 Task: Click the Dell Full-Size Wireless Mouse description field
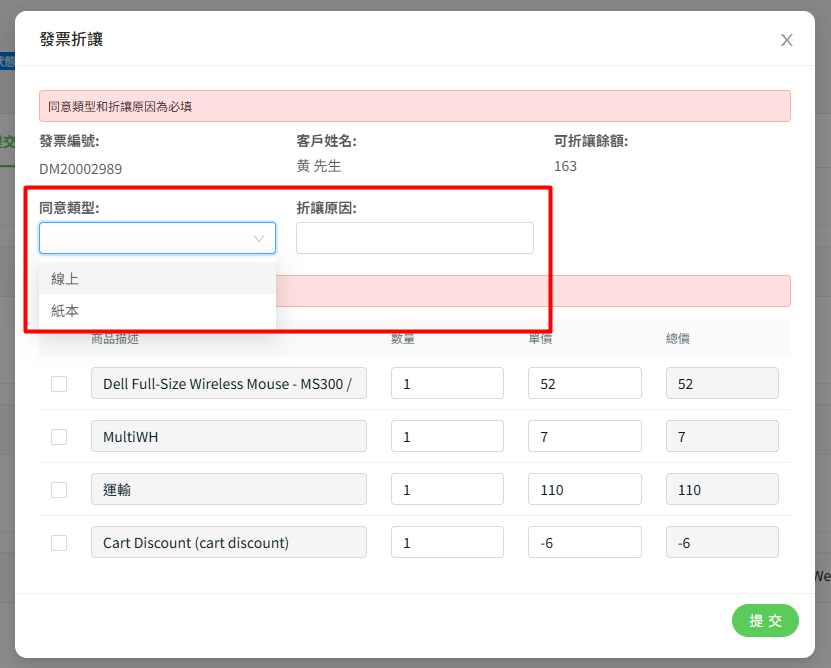tap(228, 384)
